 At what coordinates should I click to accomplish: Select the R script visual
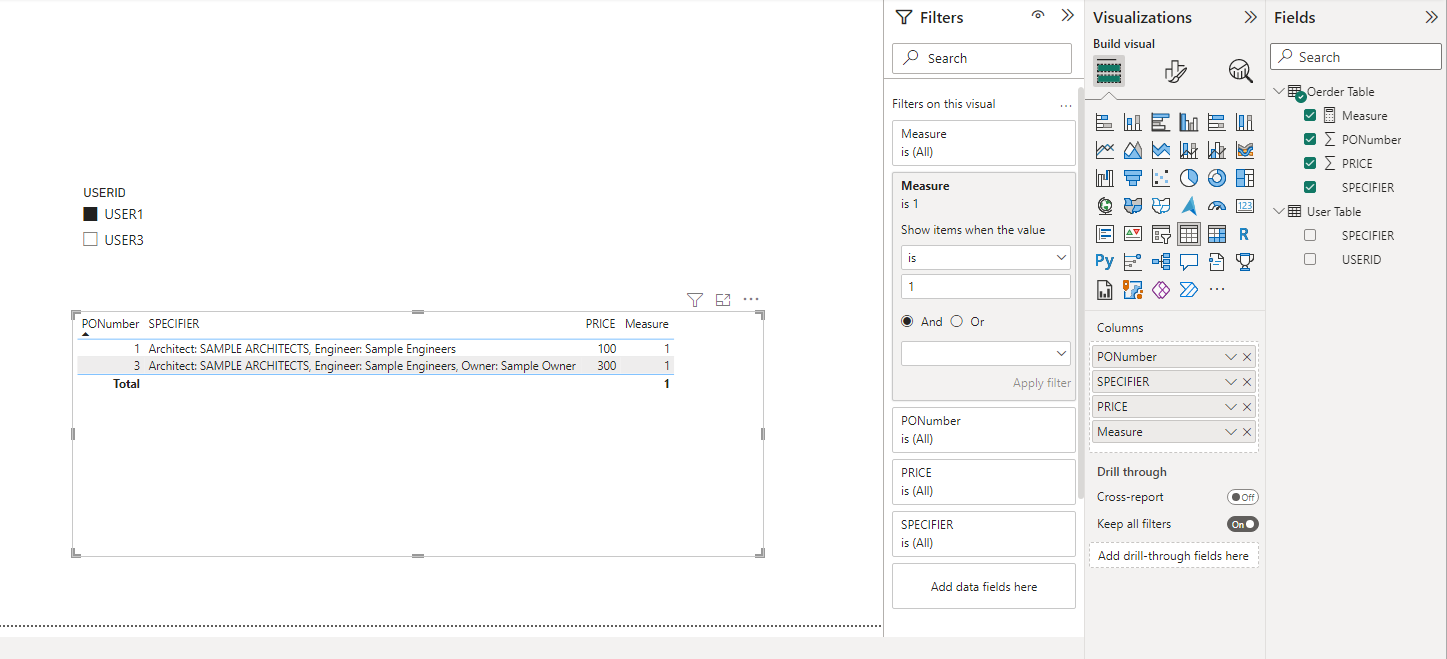point(1245,234)
